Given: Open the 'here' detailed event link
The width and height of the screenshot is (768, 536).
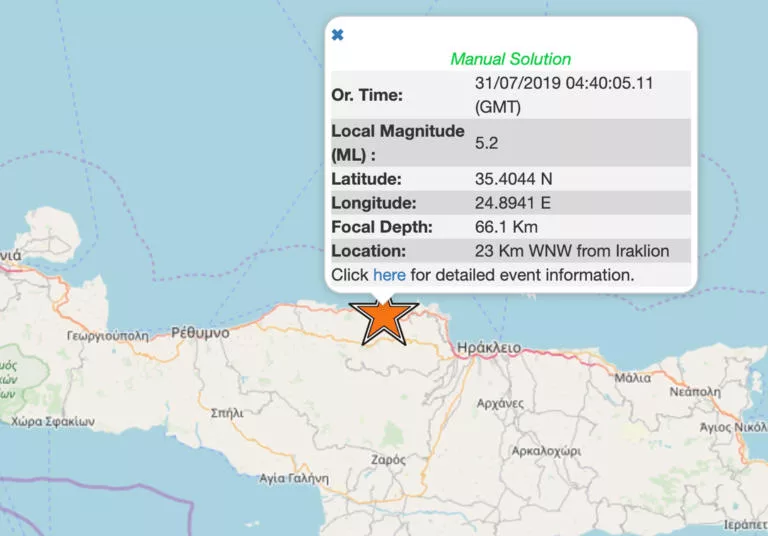Looking at the screenshot, I should pos(389,274).
